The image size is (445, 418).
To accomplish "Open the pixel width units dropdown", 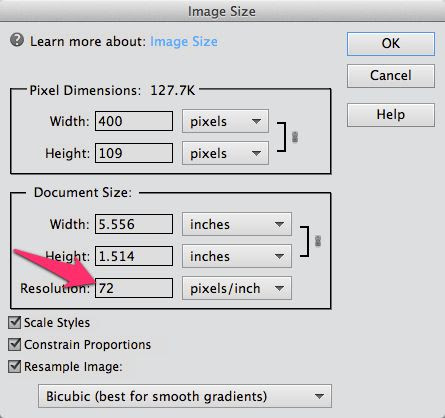I will click(225, 121).
